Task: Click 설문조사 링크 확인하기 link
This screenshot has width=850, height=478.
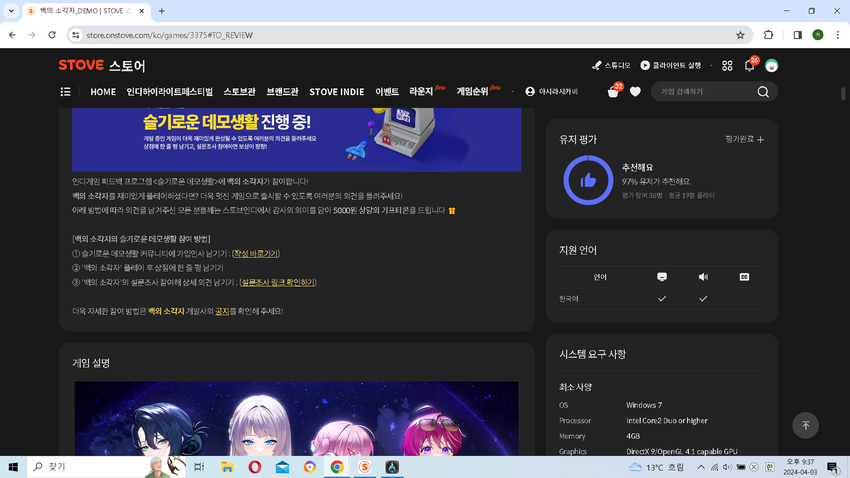Action: [278, 282]
